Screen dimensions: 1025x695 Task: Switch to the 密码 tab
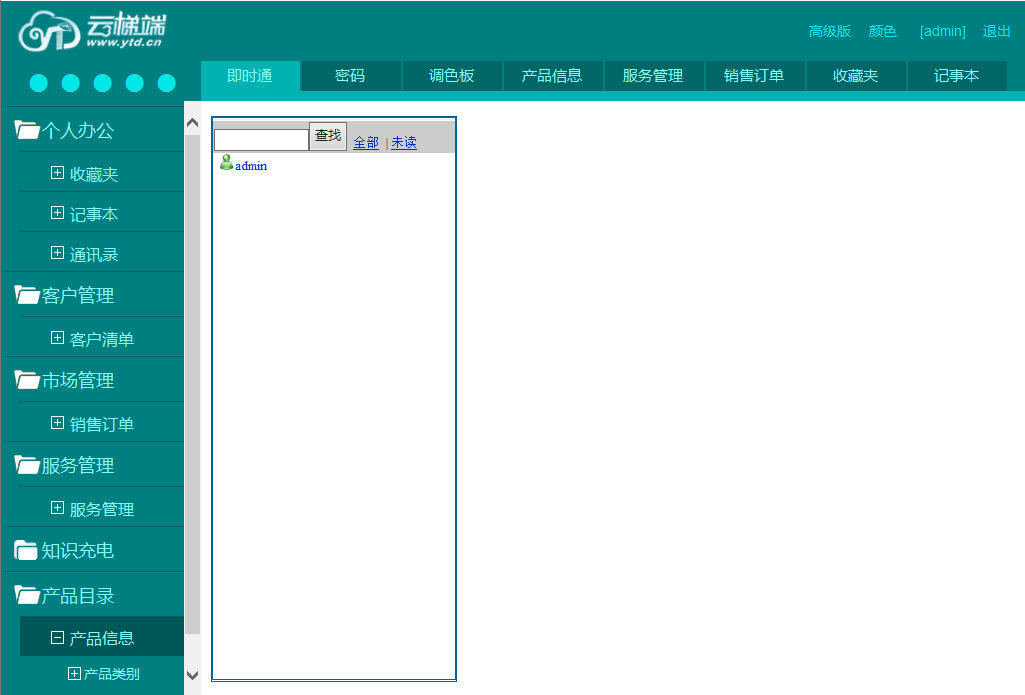pos(350,76)
